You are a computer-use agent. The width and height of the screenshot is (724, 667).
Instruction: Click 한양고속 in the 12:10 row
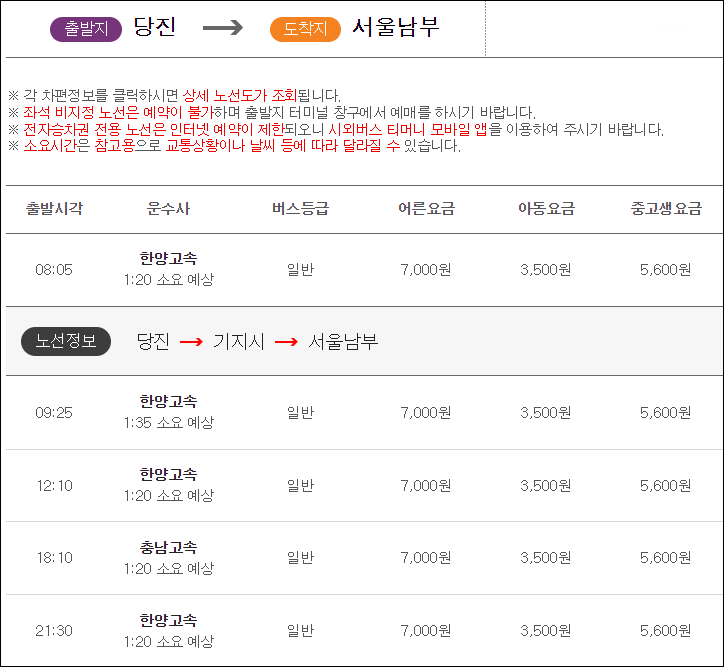click(x=169, y=475)
